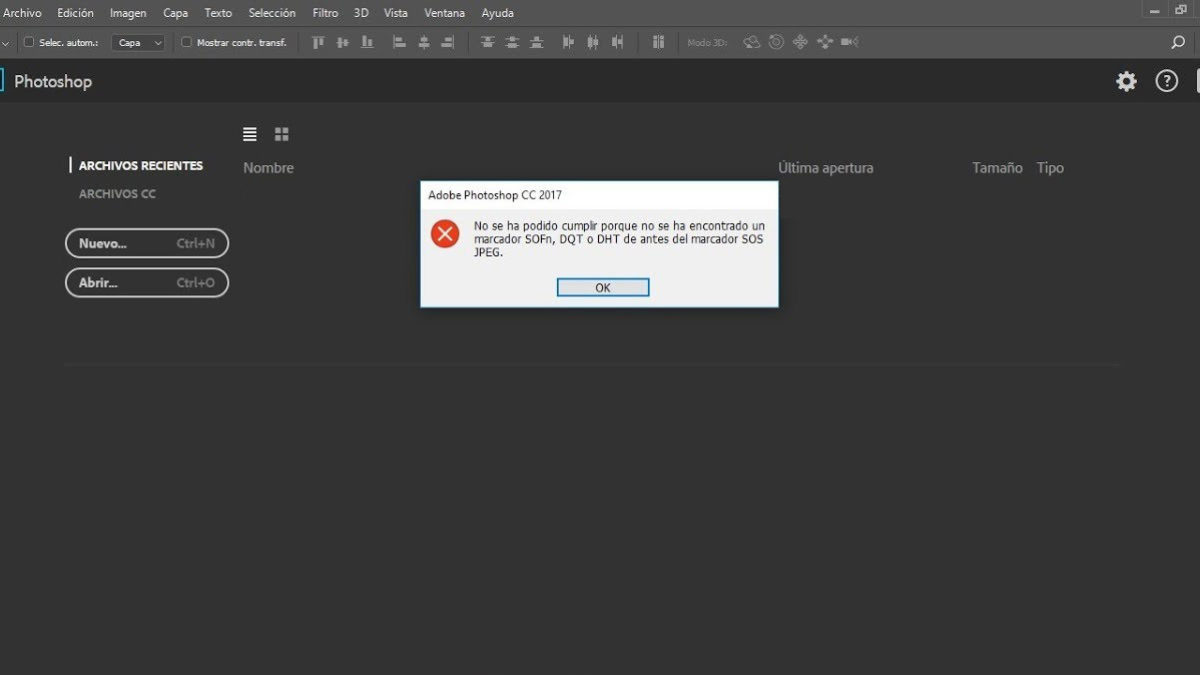
Task: Select the 3D video camera zoom mode
Action: [850, 42]
